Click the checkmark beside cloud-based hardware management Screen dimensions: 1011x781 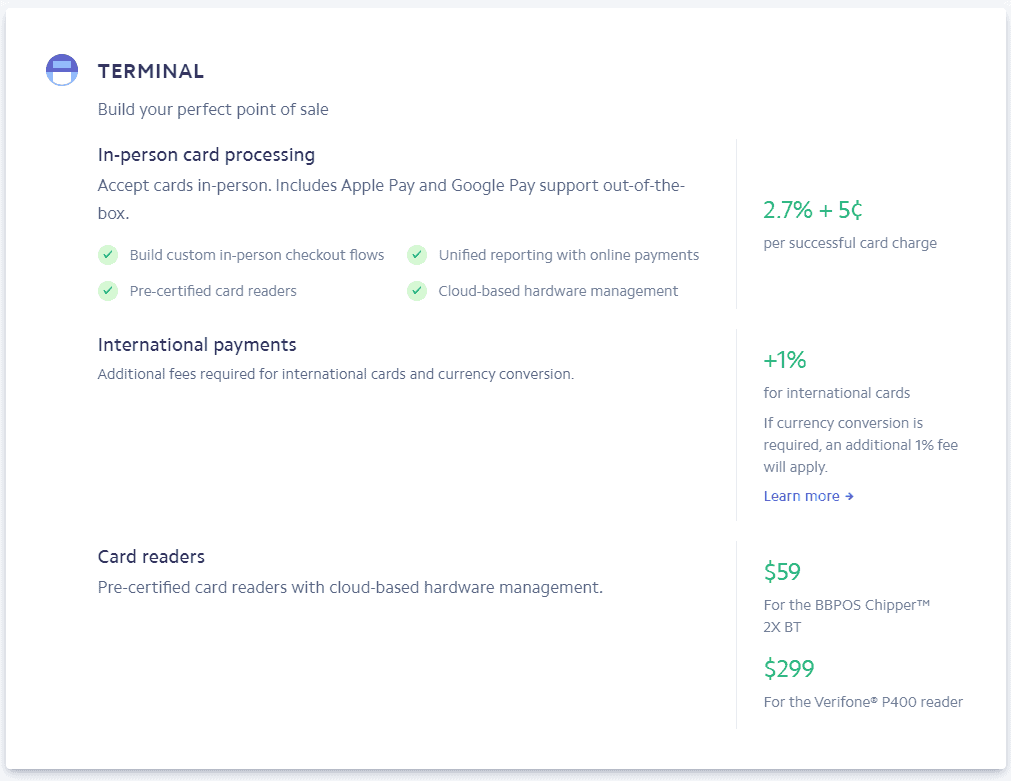point(417,291)
